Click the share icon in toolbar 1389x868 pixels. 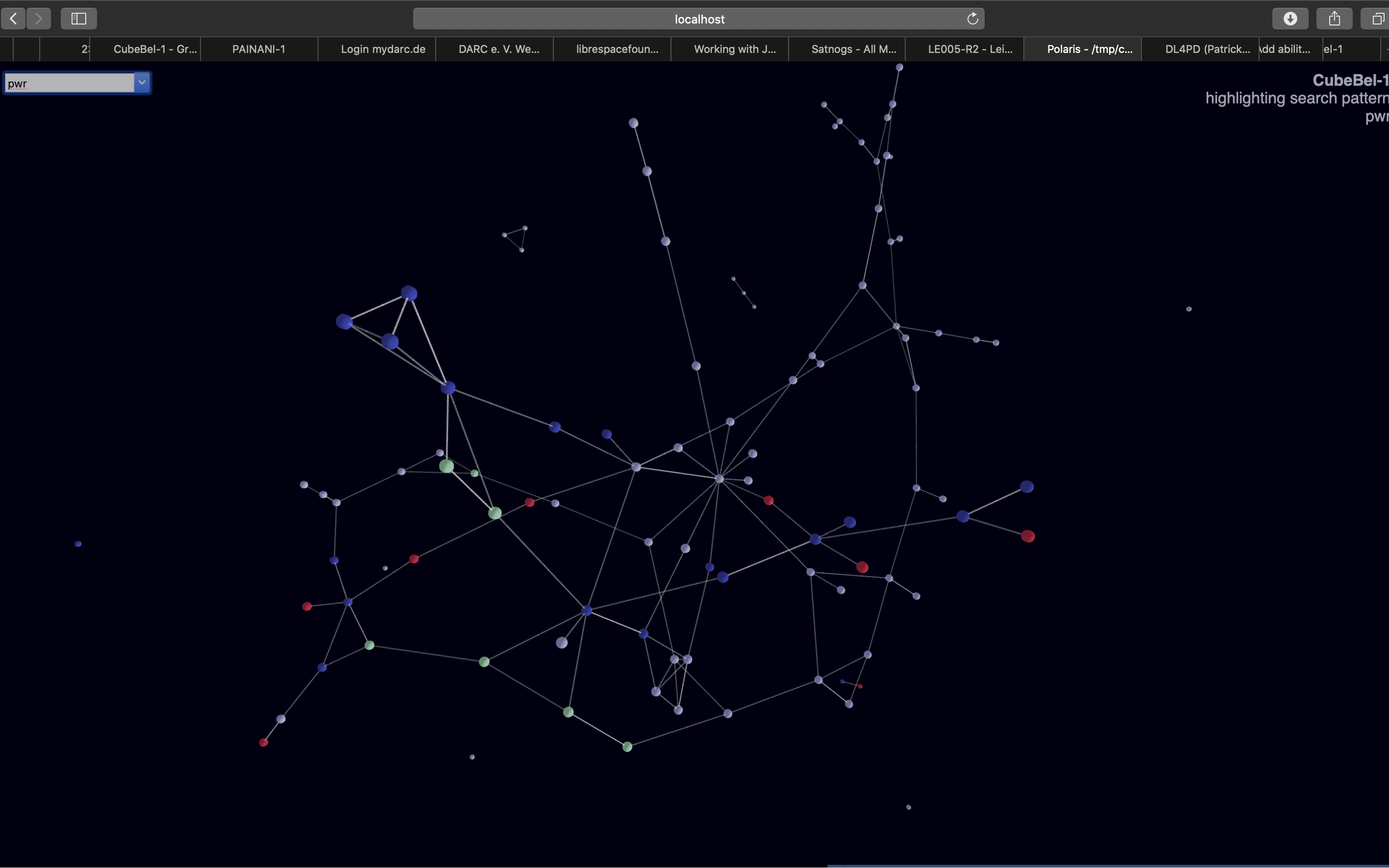[1334, 19]
